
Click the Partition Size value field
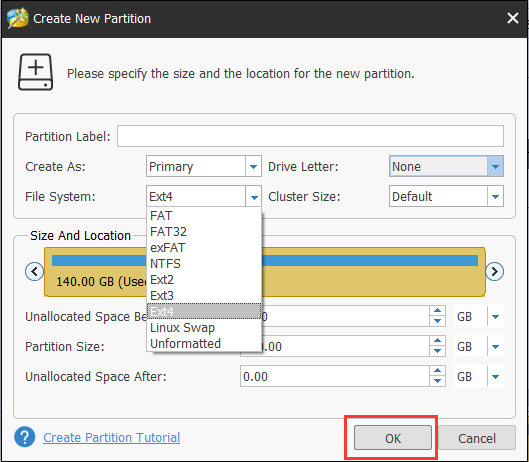click(345, 346)
